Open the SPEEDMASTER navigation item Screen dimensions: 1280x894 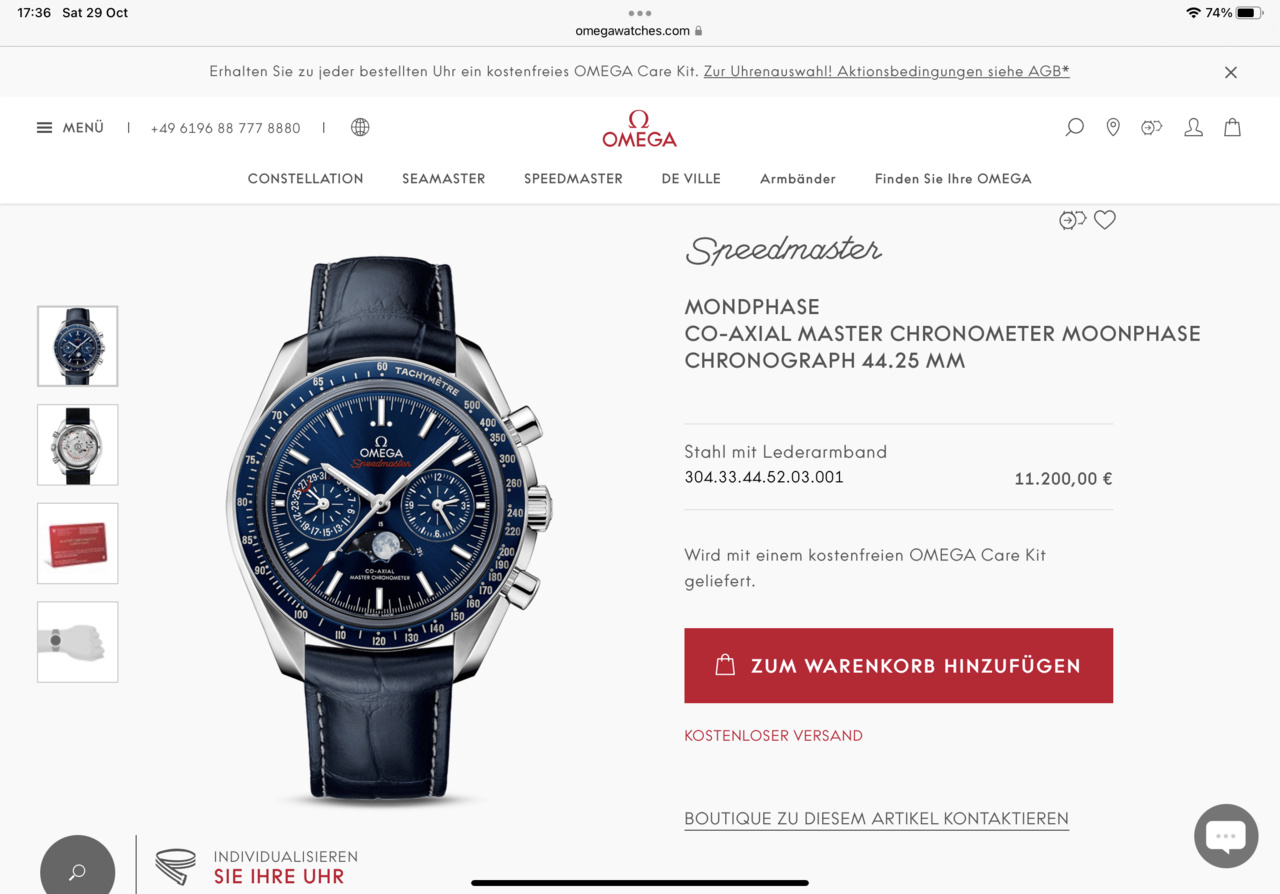tap(573, 179)
